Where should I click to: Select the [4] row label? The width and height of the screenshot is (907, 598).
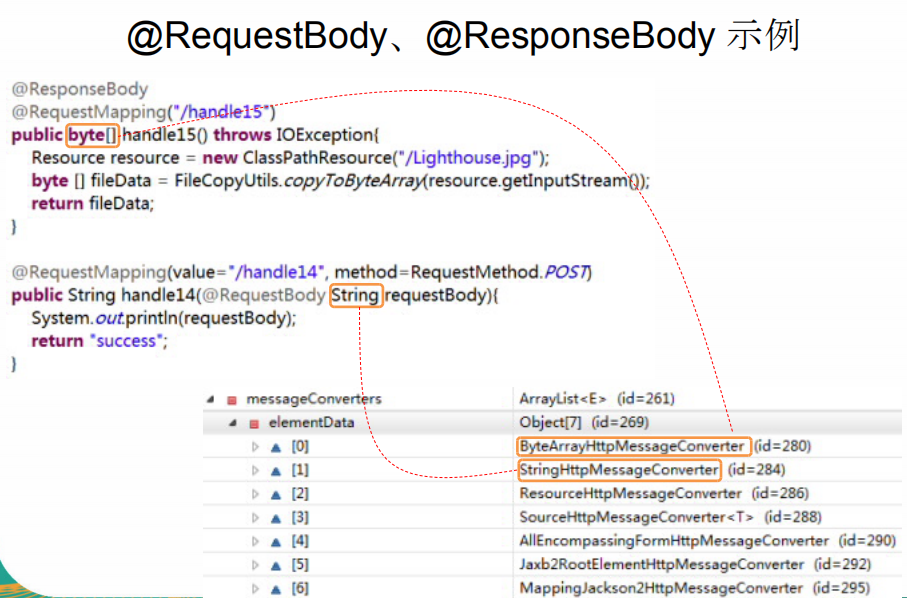[300, 541]
